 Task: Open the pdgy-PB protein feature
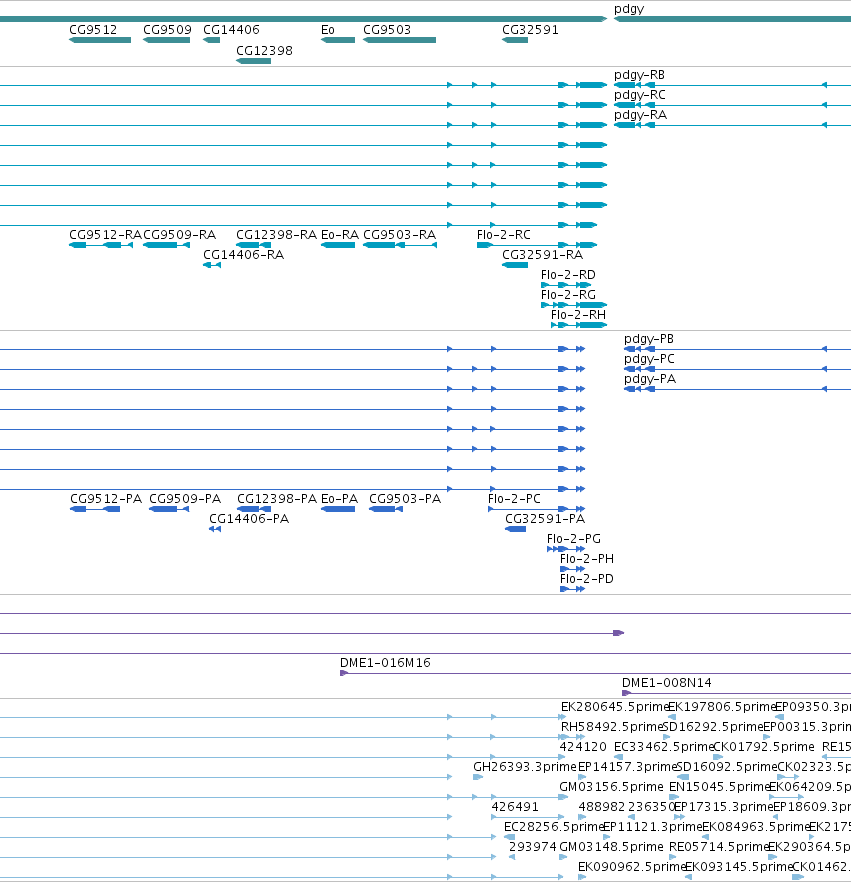pyautogui.click(x=737, y=349)
